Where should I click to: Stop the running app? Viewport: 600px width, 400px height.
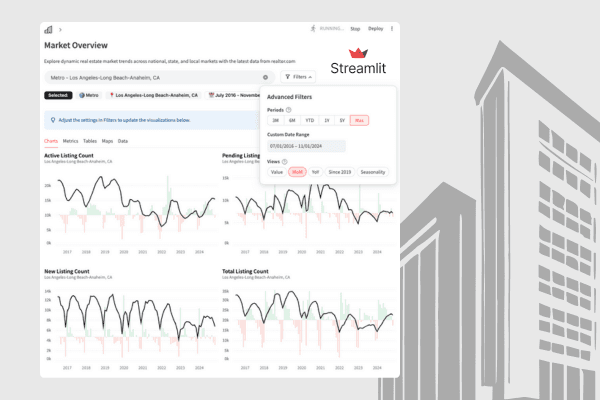355,29
